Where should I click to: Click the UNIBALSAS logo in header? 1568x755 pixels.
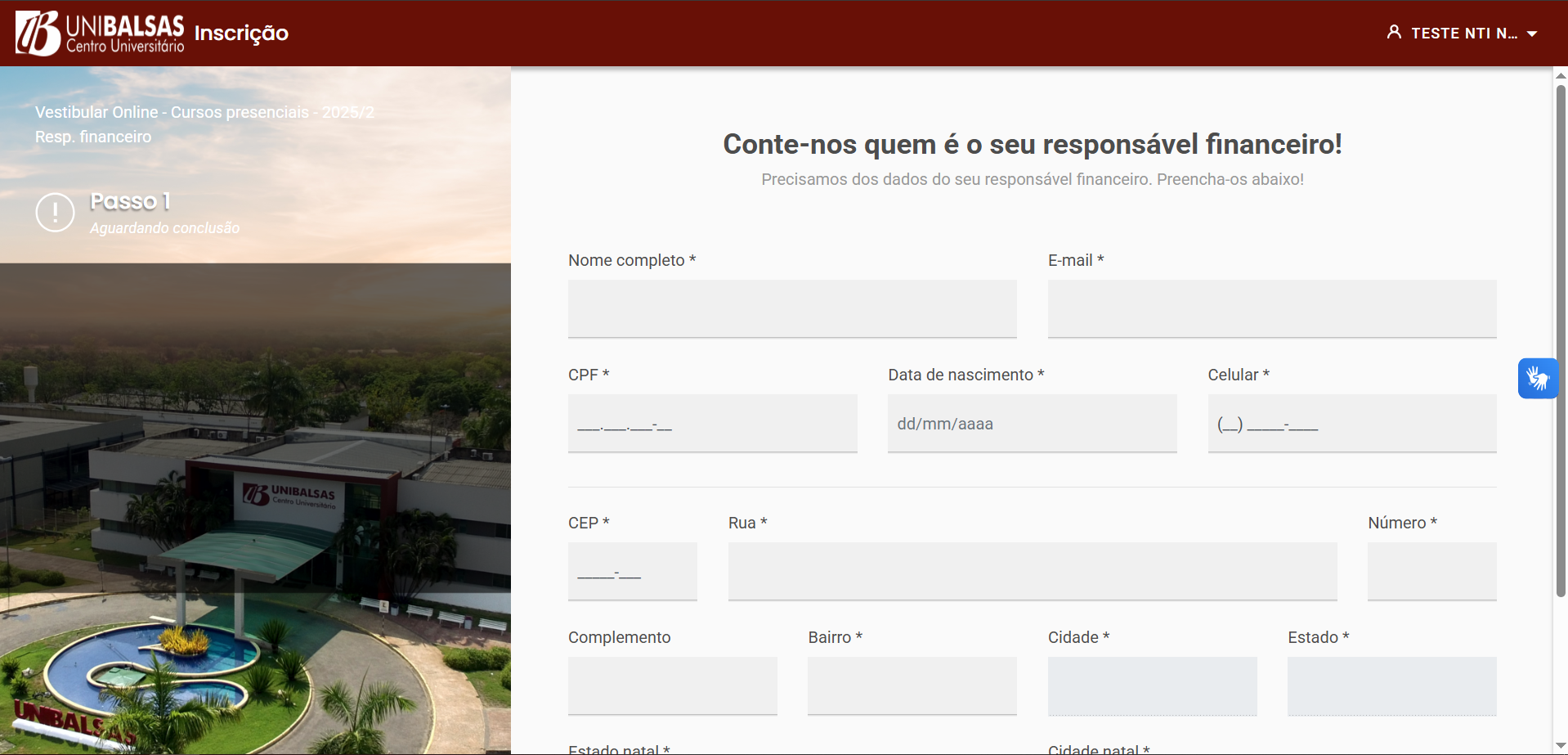[x=100, y=34]
